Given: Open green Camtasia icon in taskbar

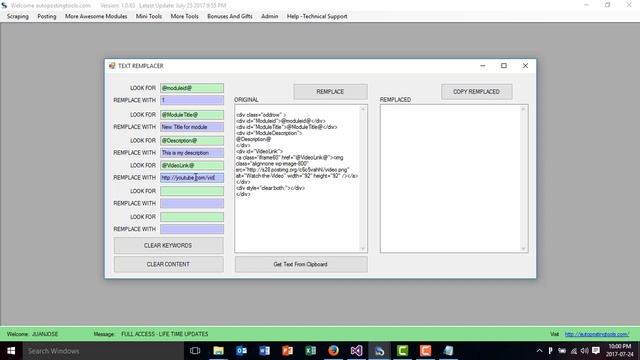Looking at the screenshot, I should click(x=402, y=351).
